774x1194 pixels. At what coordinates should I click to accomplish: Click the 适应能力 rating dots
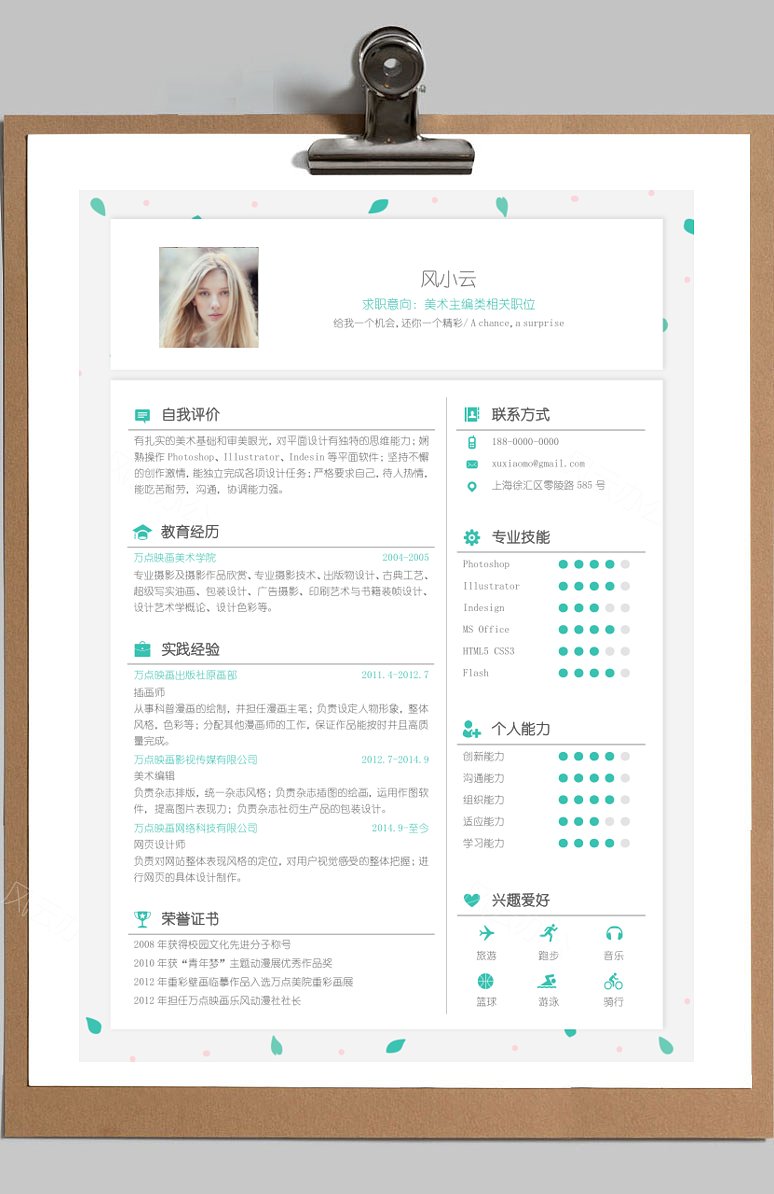[594, 822]
